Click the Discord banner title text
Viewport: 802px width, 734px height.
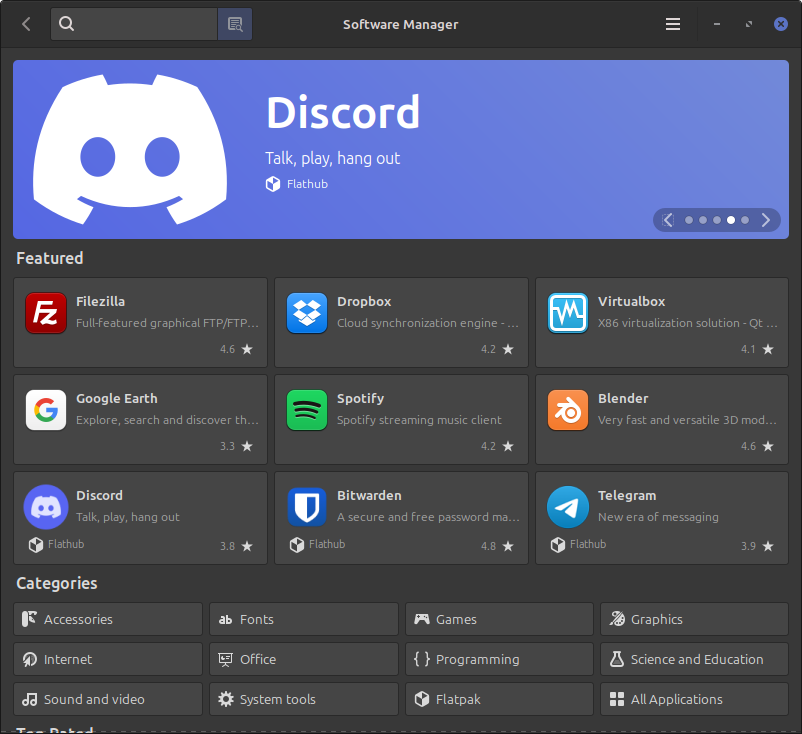[x=343, y=112]
